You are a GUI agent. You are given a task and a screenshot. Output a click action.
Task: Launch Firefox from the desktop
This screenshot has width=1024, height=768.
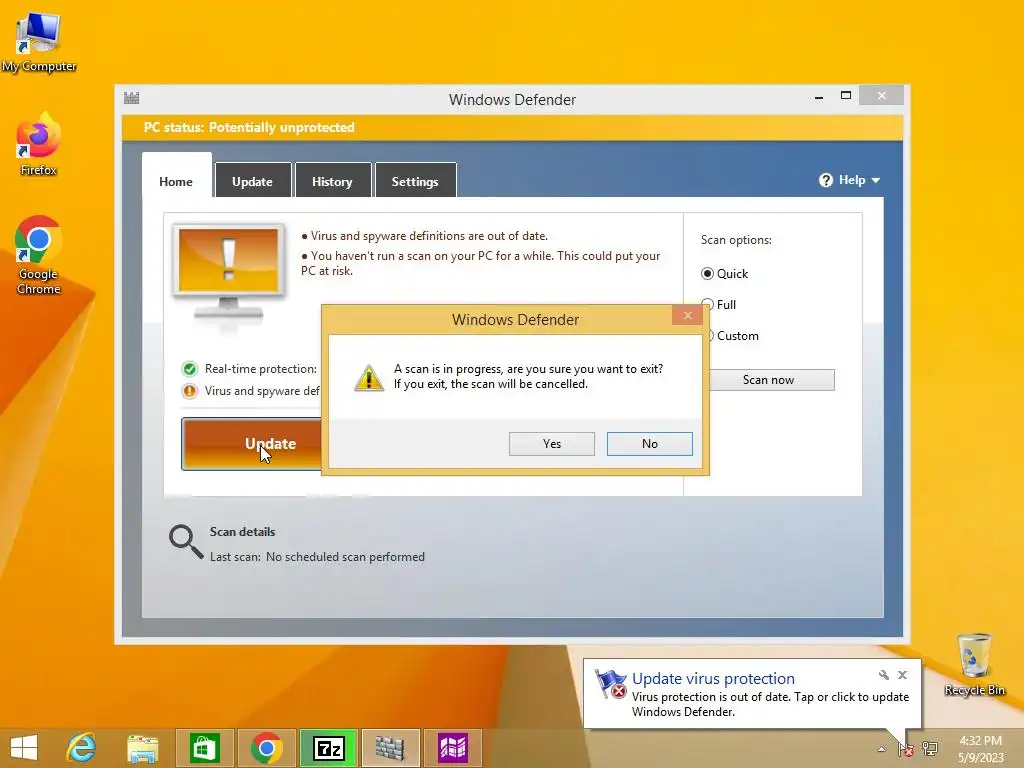tap(39, 144)
